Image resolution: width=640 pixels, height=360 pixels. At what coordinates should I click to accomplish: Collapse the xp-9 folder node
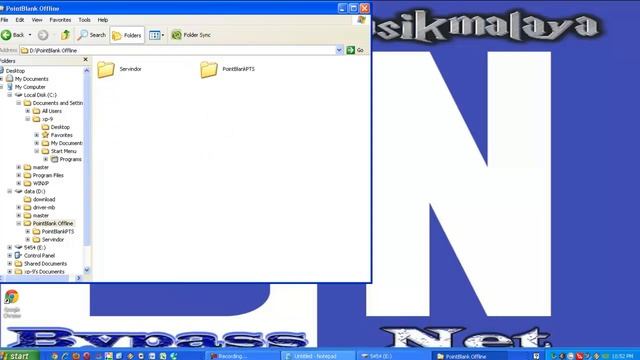(x=28, y=119)
